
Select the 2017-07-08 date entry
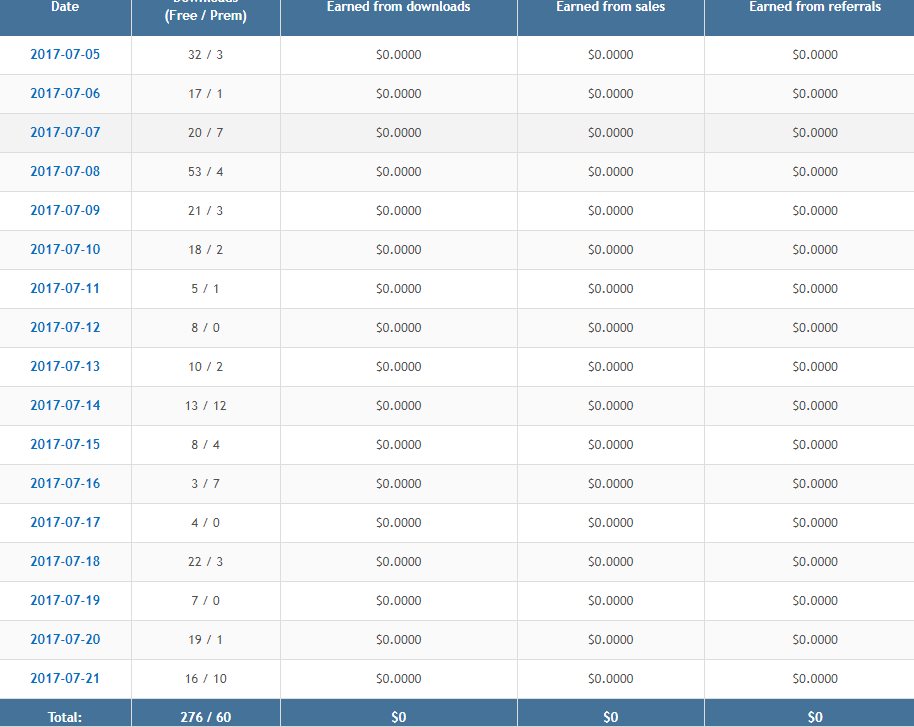[65, 171]
